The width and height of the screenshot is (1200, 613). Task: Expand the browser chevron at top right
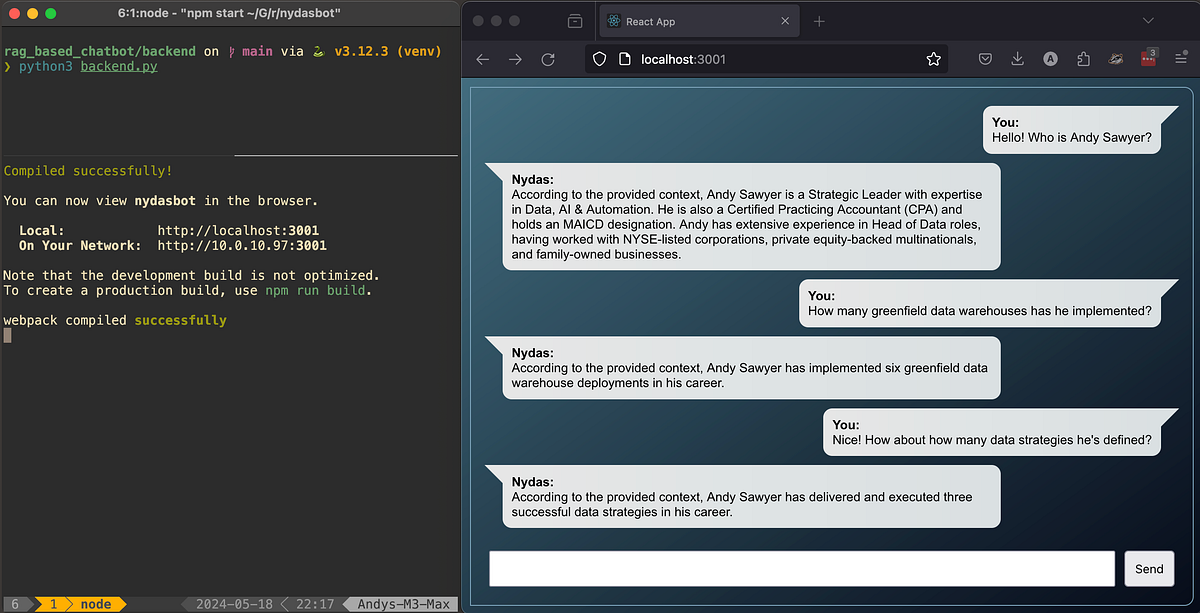click(x=1146, y=20)
